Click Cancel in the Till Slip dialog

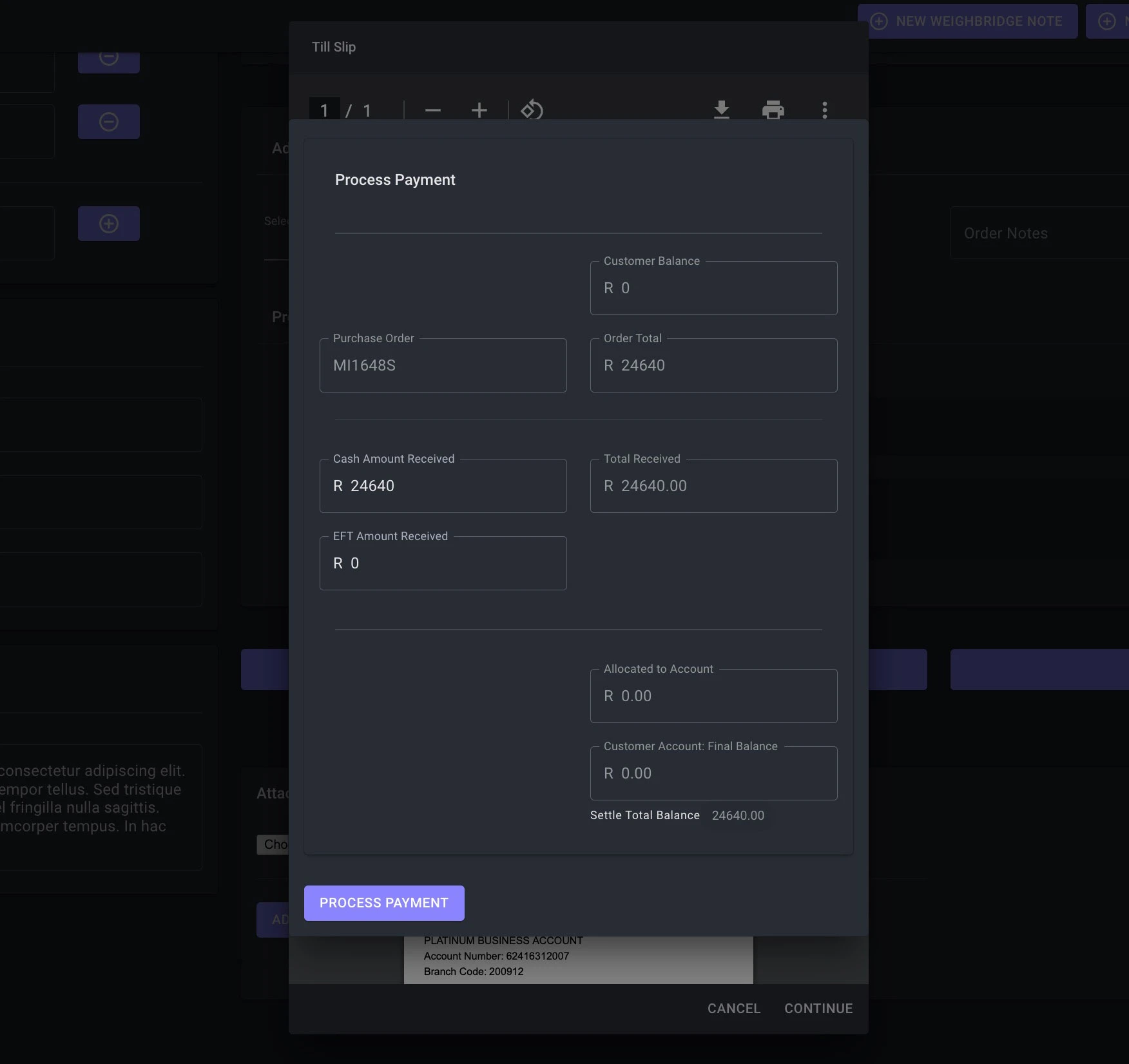[x=733, y=1009]
